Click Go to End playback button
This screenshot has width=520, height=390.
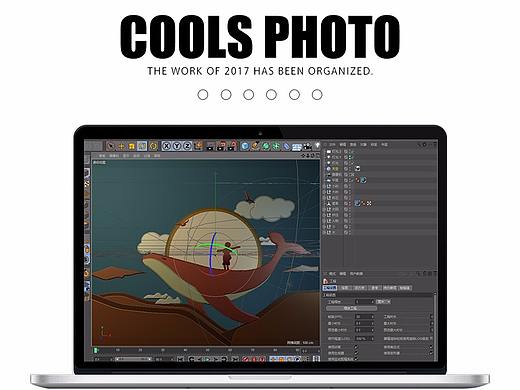pyautogui.click(x=235, y=359)
